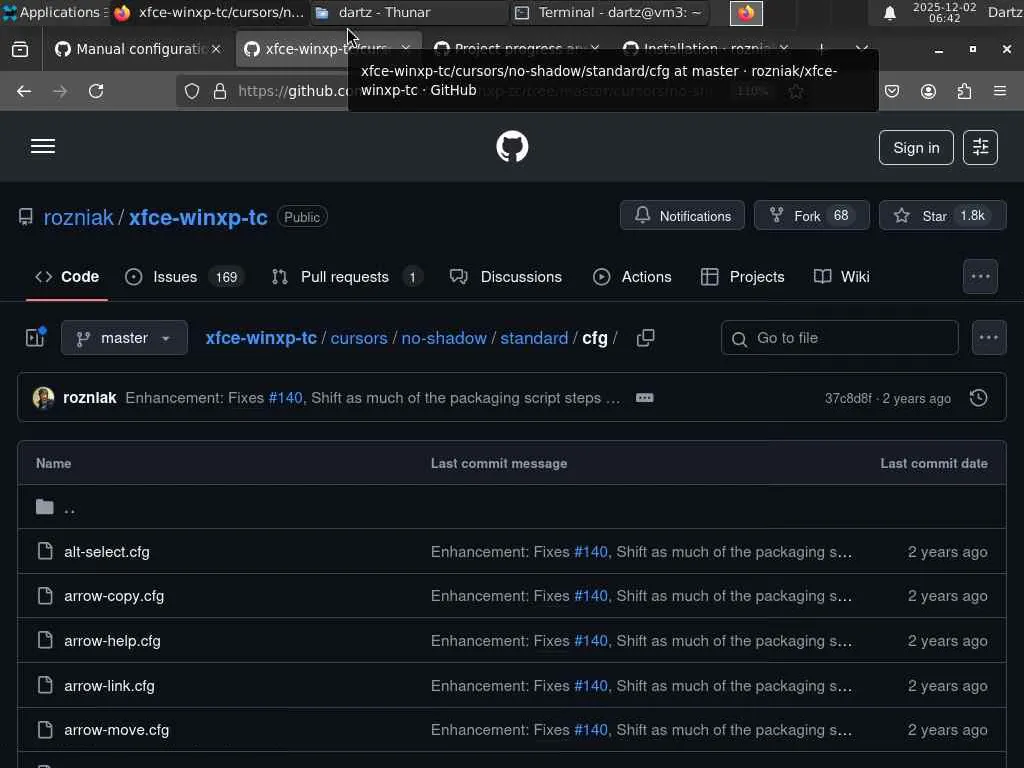Star the repository button

[x=942, y=216]
